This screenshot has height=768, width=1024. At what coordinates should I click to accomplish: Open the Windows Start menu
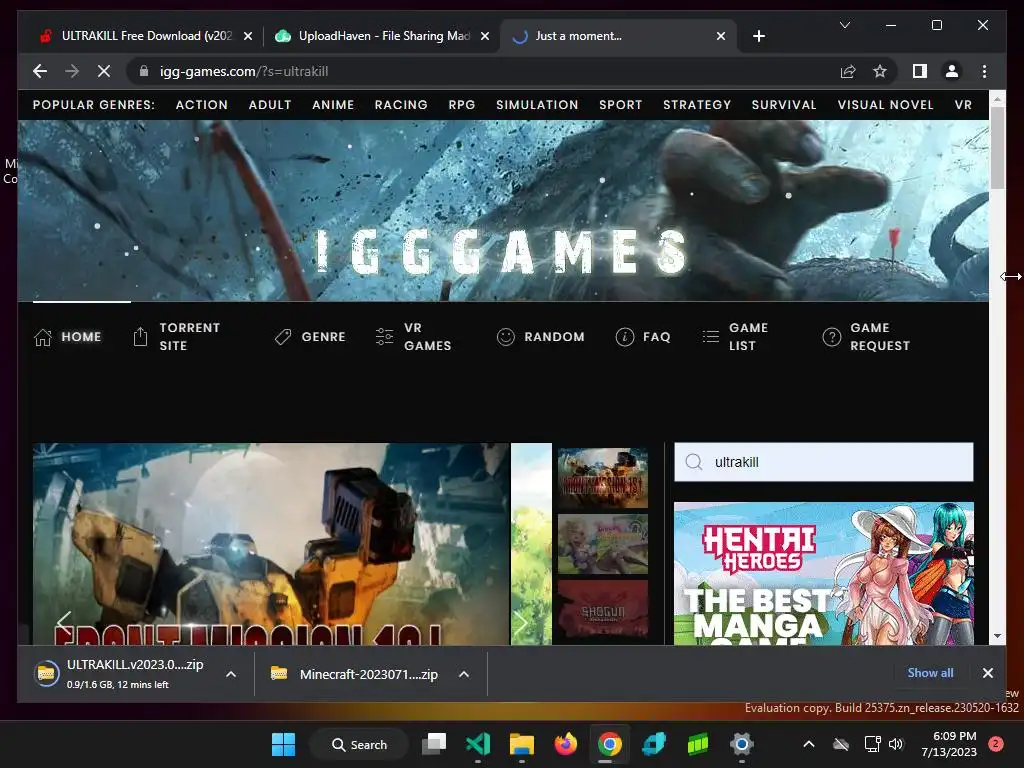pos(283,744)
